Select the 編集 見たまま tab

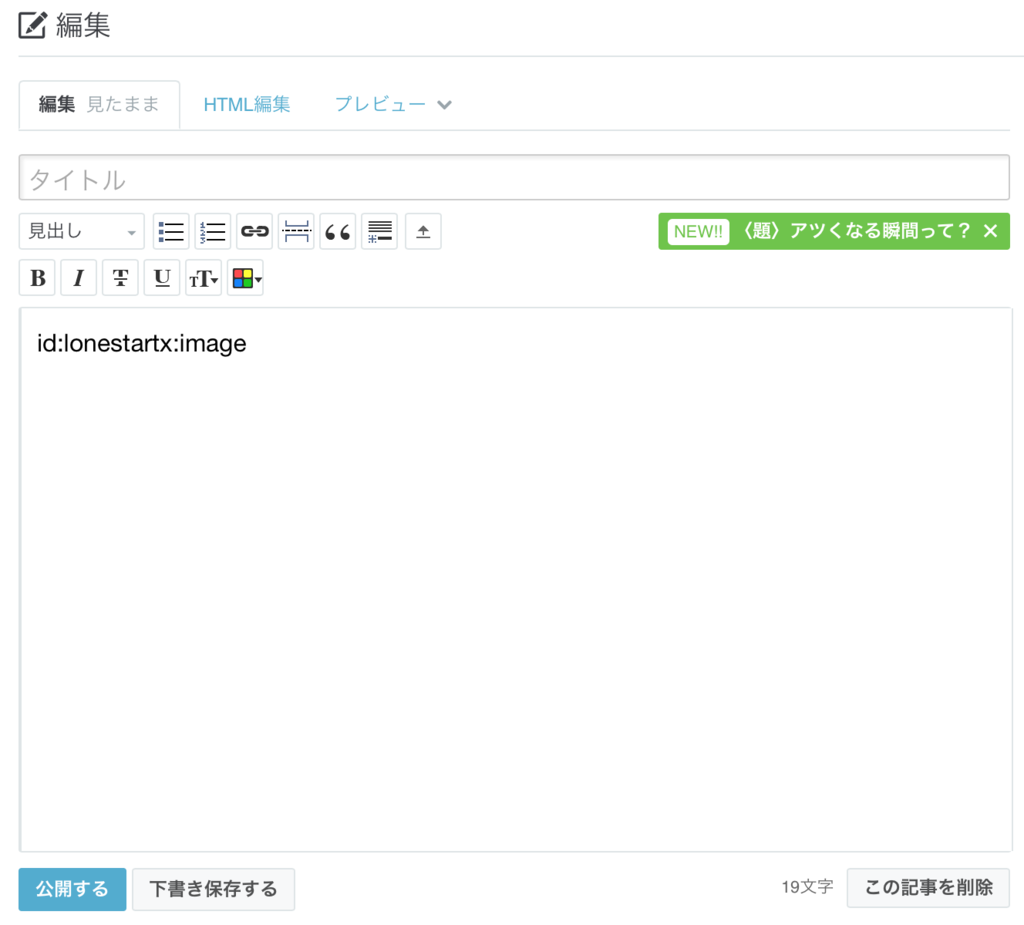98,104
